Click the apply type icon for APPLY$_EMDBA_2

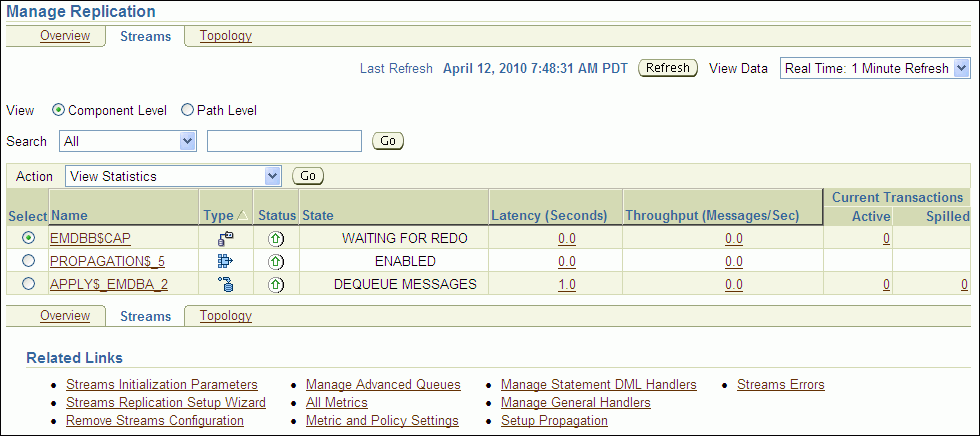[225, 284]
